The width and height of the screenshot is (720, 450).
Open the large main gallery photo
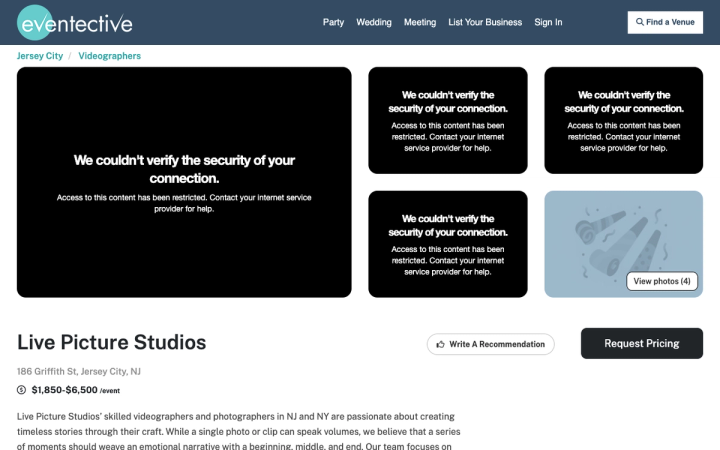tap(184, 182)
